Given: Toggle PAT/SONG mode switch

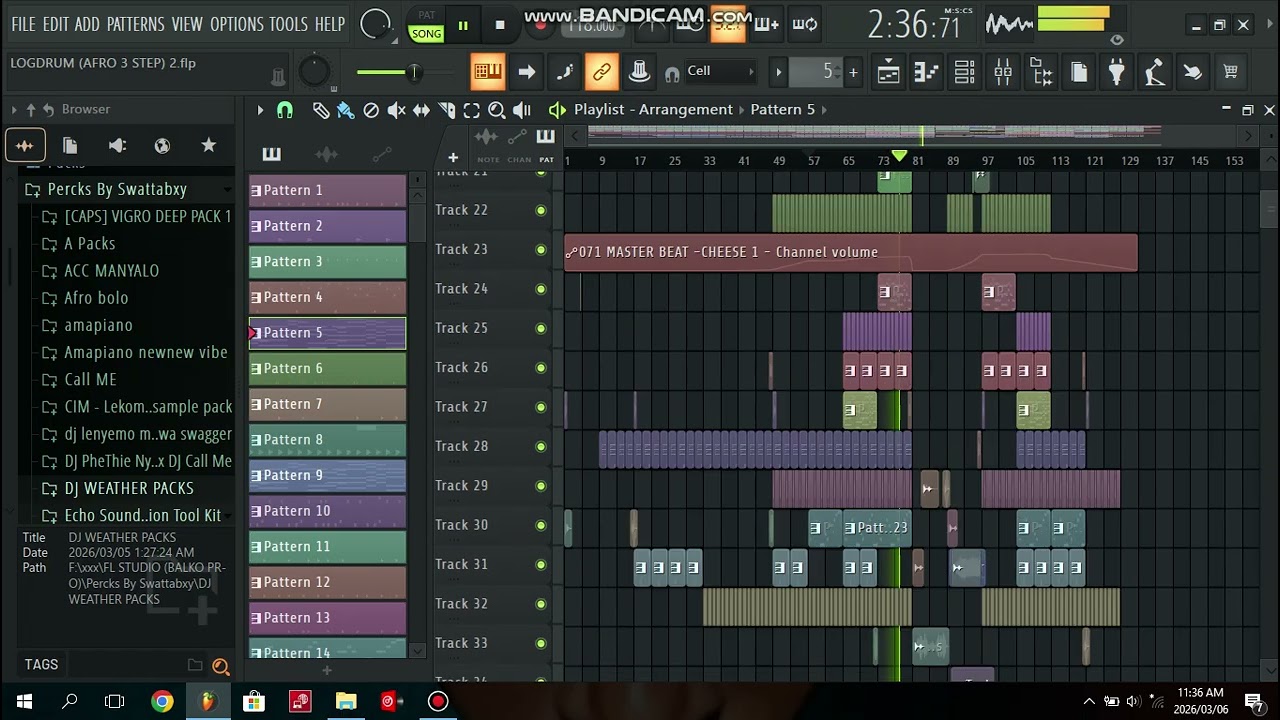Looking at the screenshot, I should (x=426, y=25).
